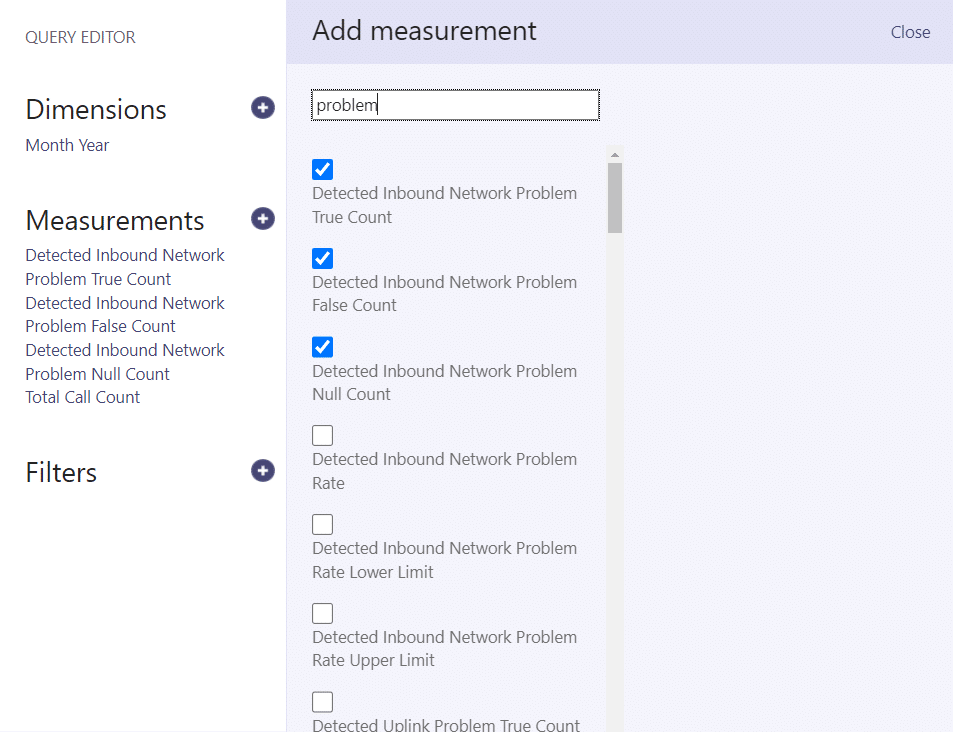Click the scroll up arrow in measurement list
This screenshot has height=732, width=953.
[x=615, y=155]
